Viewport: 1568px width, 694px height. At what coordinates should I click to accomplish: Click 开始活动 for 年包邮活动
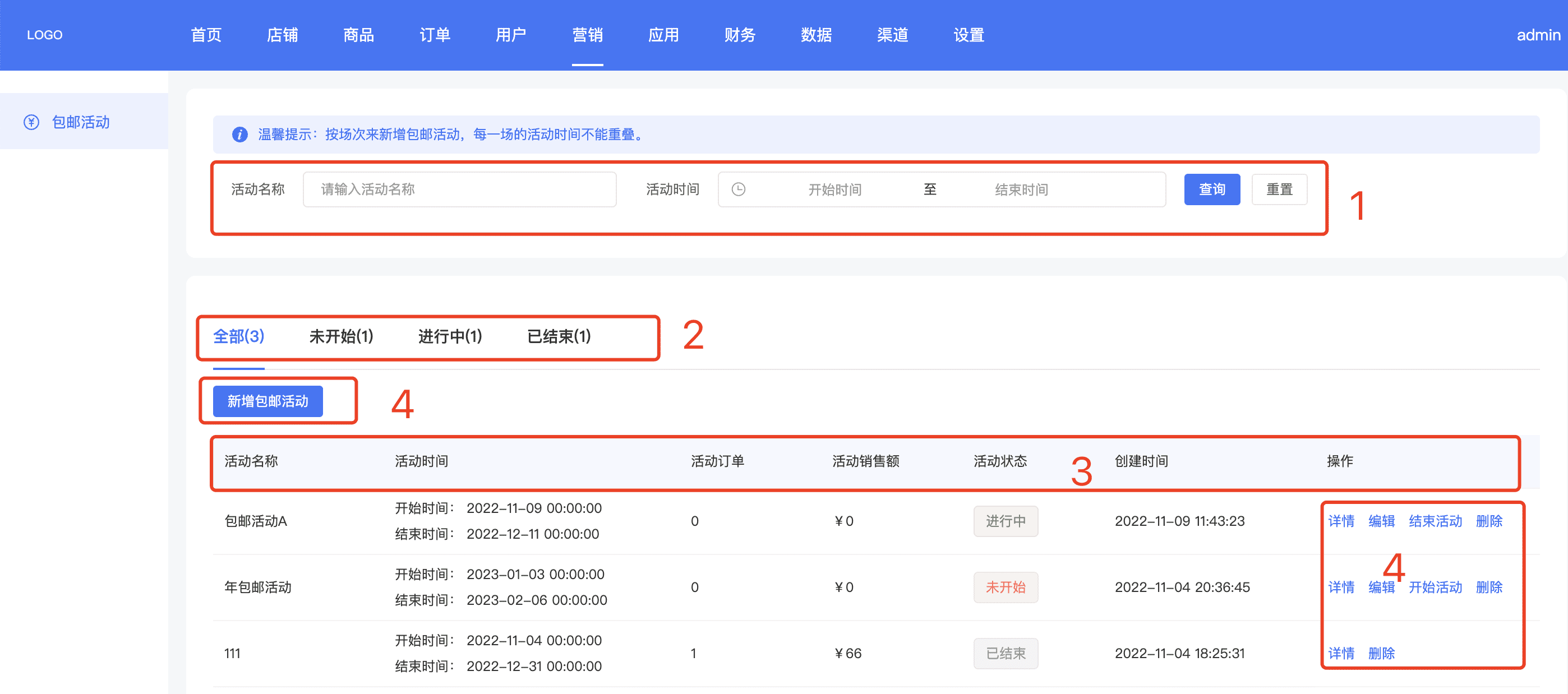(x=1435, y=587)
